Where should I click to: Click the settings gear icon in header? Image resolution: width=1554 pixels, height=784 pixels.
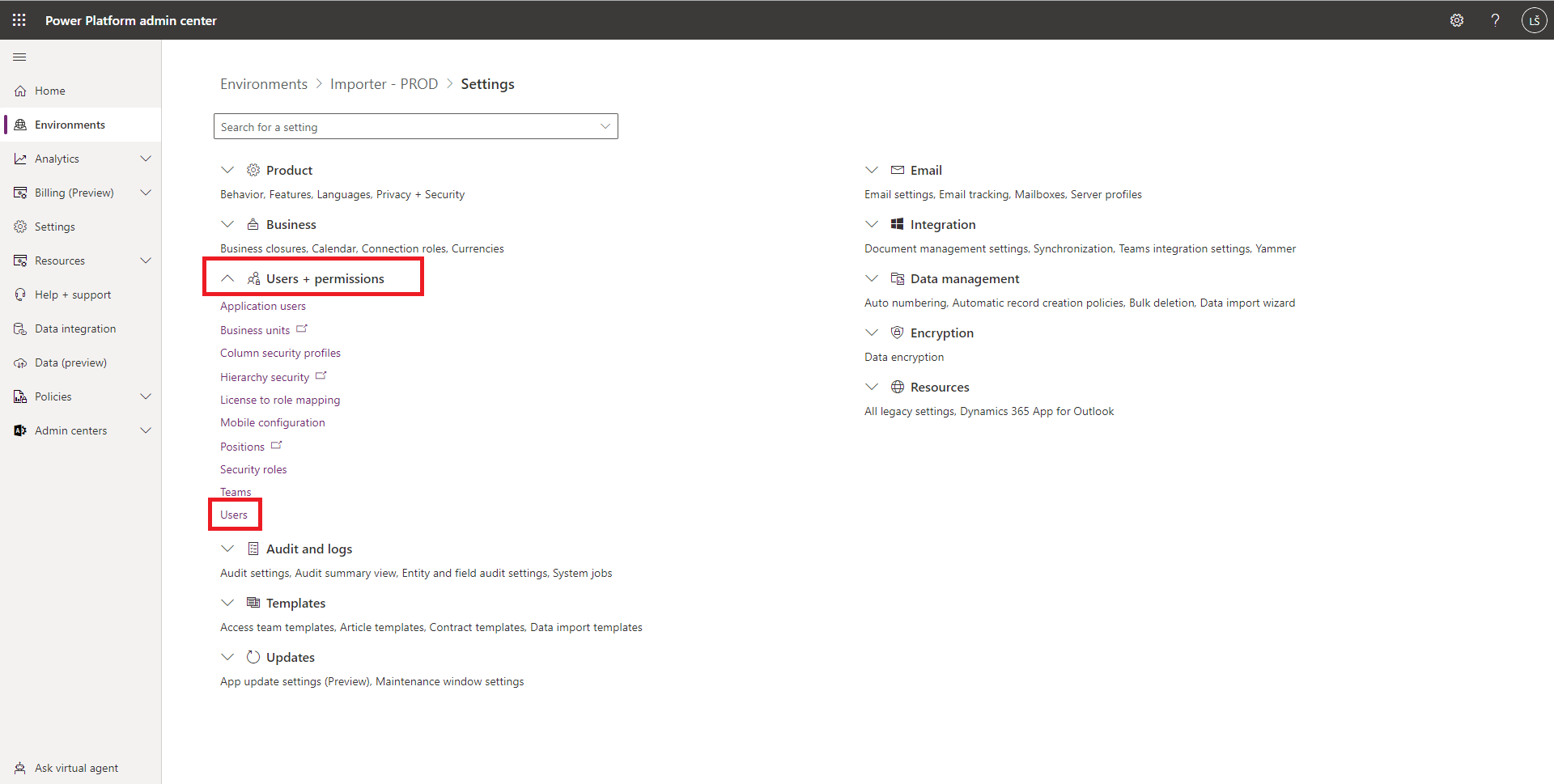pyautogui.click(x=1457, y=20)
